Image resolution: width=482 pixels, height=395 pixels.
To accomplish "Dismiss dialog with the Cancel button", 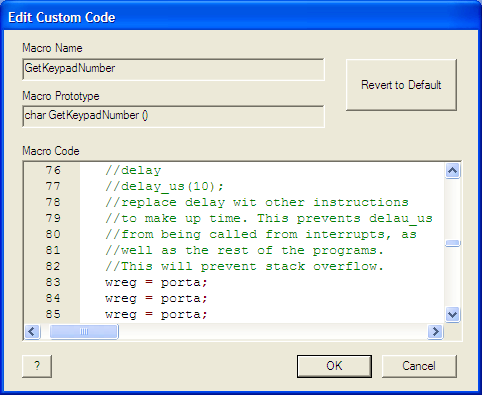I will (419, 366).
